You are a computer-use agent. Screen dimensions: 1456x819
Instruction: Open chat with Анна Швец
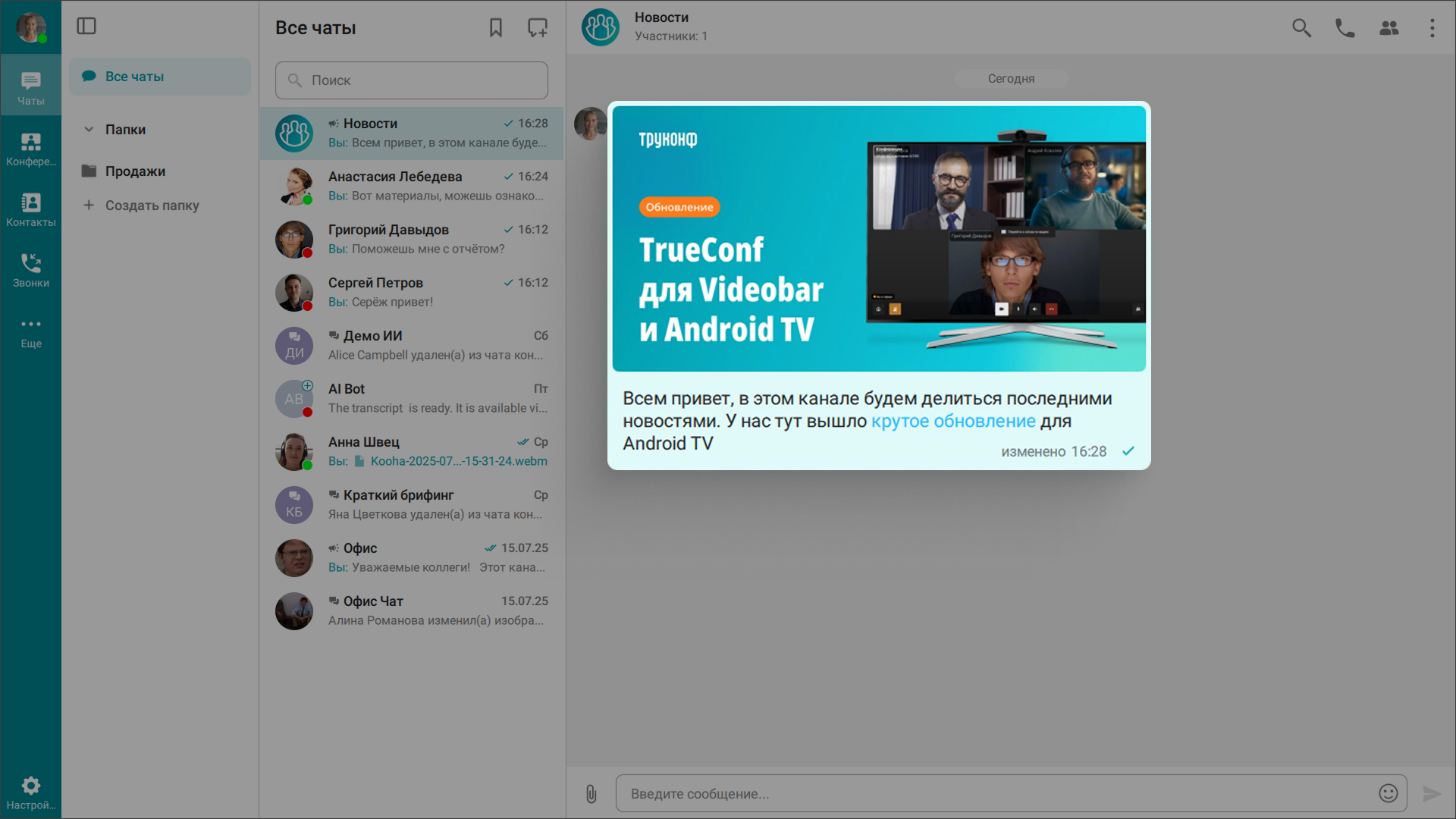click(412, 452)
